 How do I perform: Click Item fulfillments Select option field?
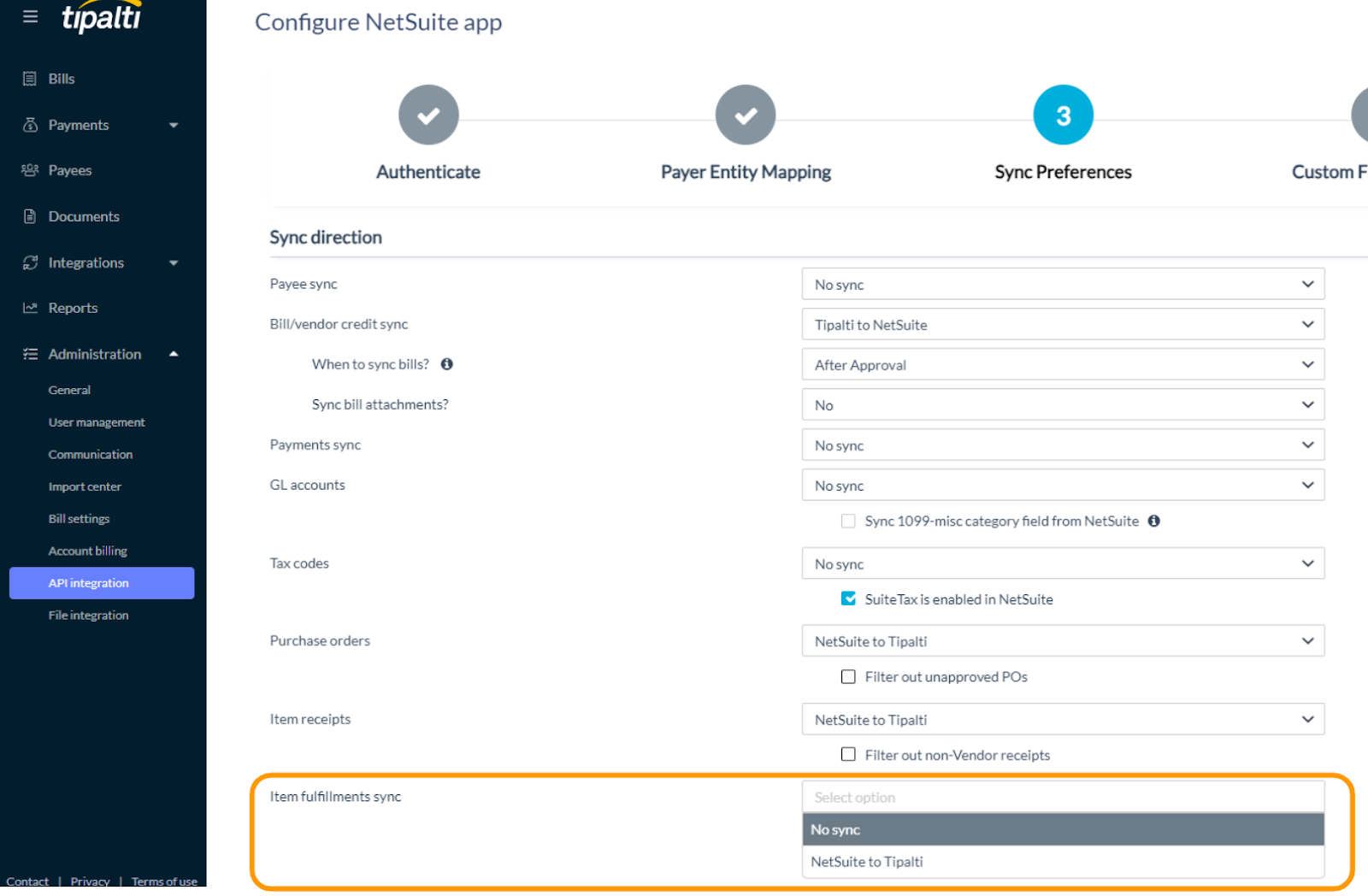click(x=1063, y=797)
